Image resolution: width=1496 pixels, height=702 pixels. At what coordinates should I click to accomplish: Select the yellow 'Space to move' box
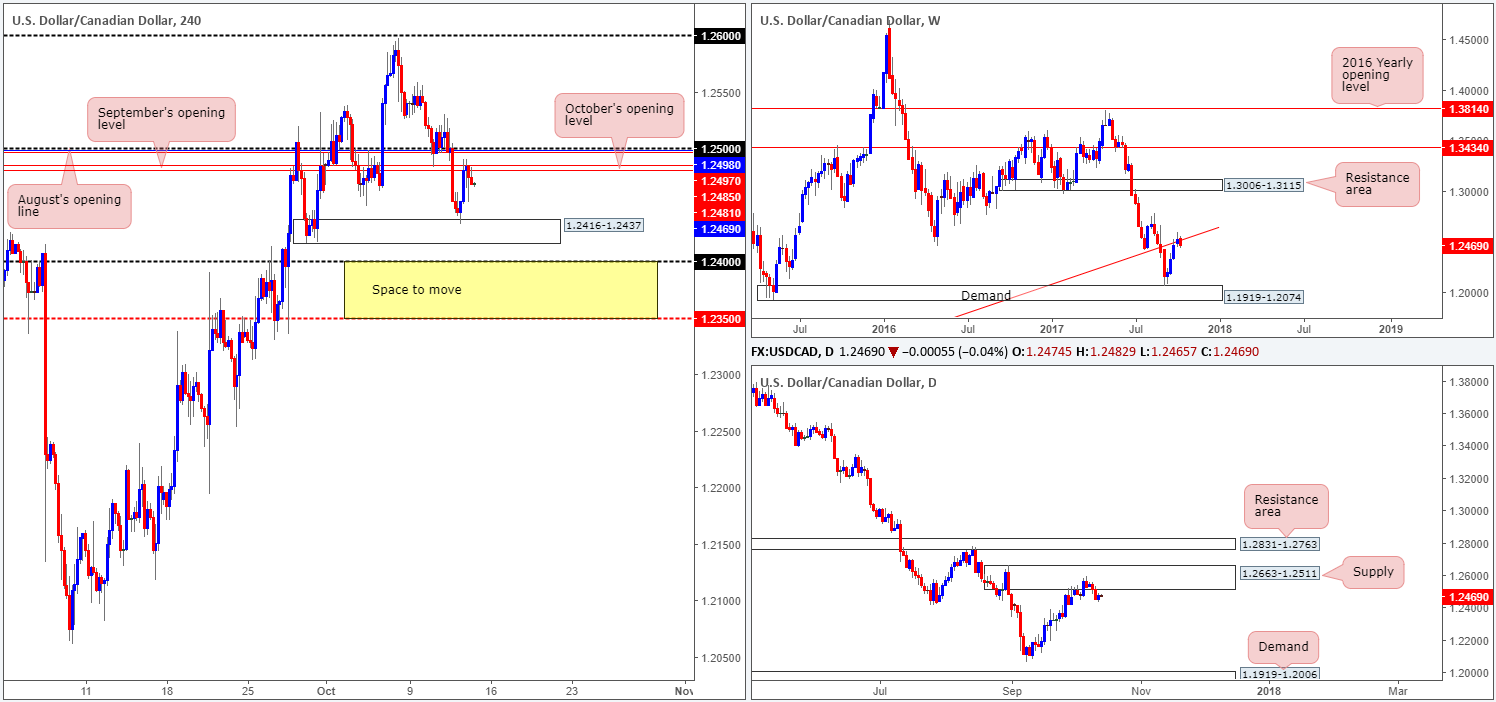(x=500, y=290)
